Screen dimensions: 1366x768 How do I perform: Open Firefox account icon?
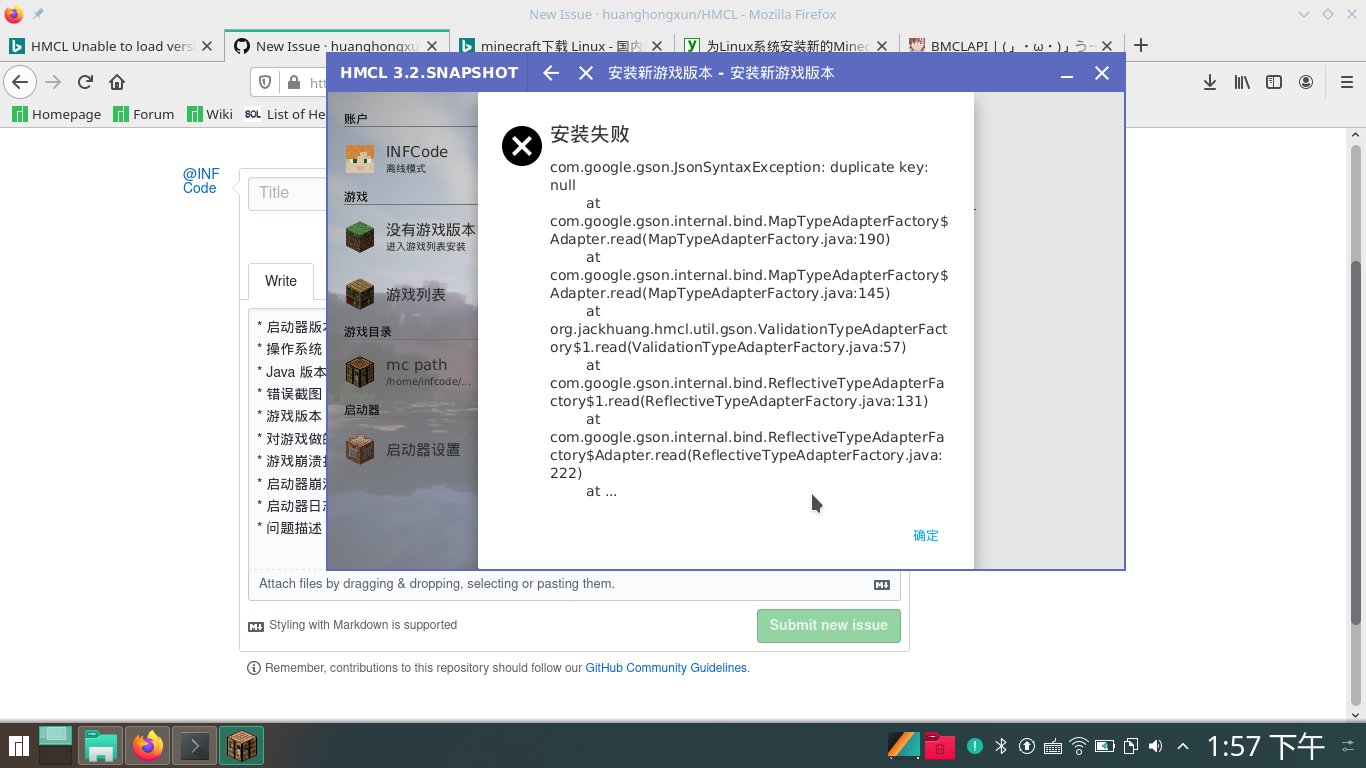pos(1306,83)
